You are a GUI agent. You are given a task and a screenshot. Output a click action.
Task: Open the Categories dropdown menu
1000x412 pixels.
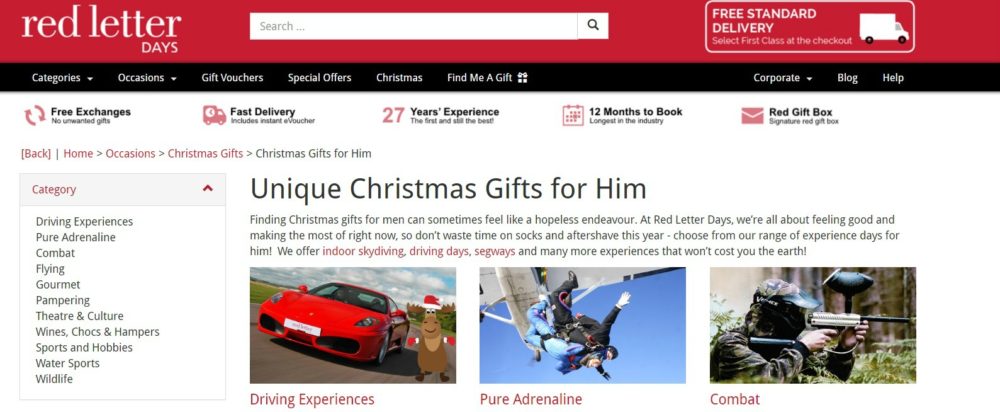62,78
